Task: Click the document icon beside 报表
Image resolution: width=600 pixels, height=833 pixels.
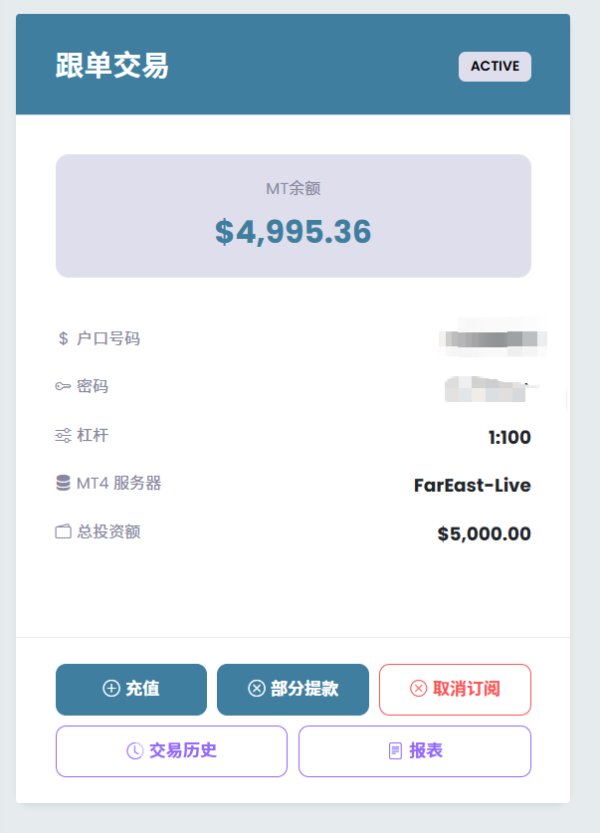Action: (x=396, y=751)
